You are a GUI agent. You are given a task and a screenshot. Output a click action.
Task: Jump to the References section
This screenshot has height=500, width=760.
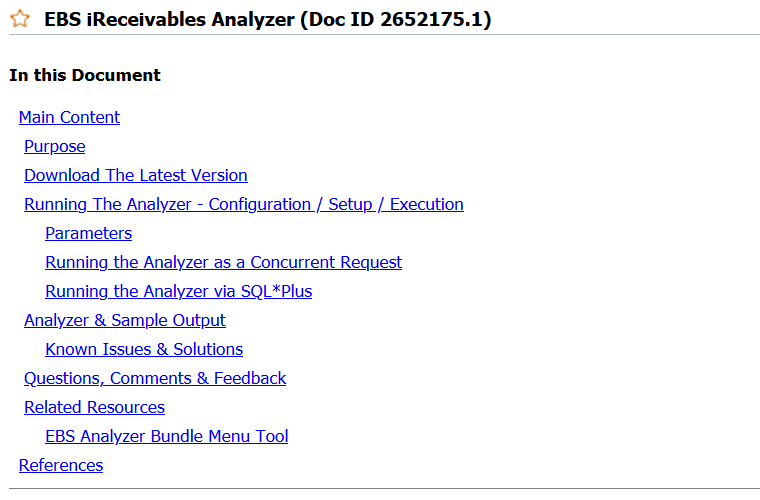pos(61,465)
